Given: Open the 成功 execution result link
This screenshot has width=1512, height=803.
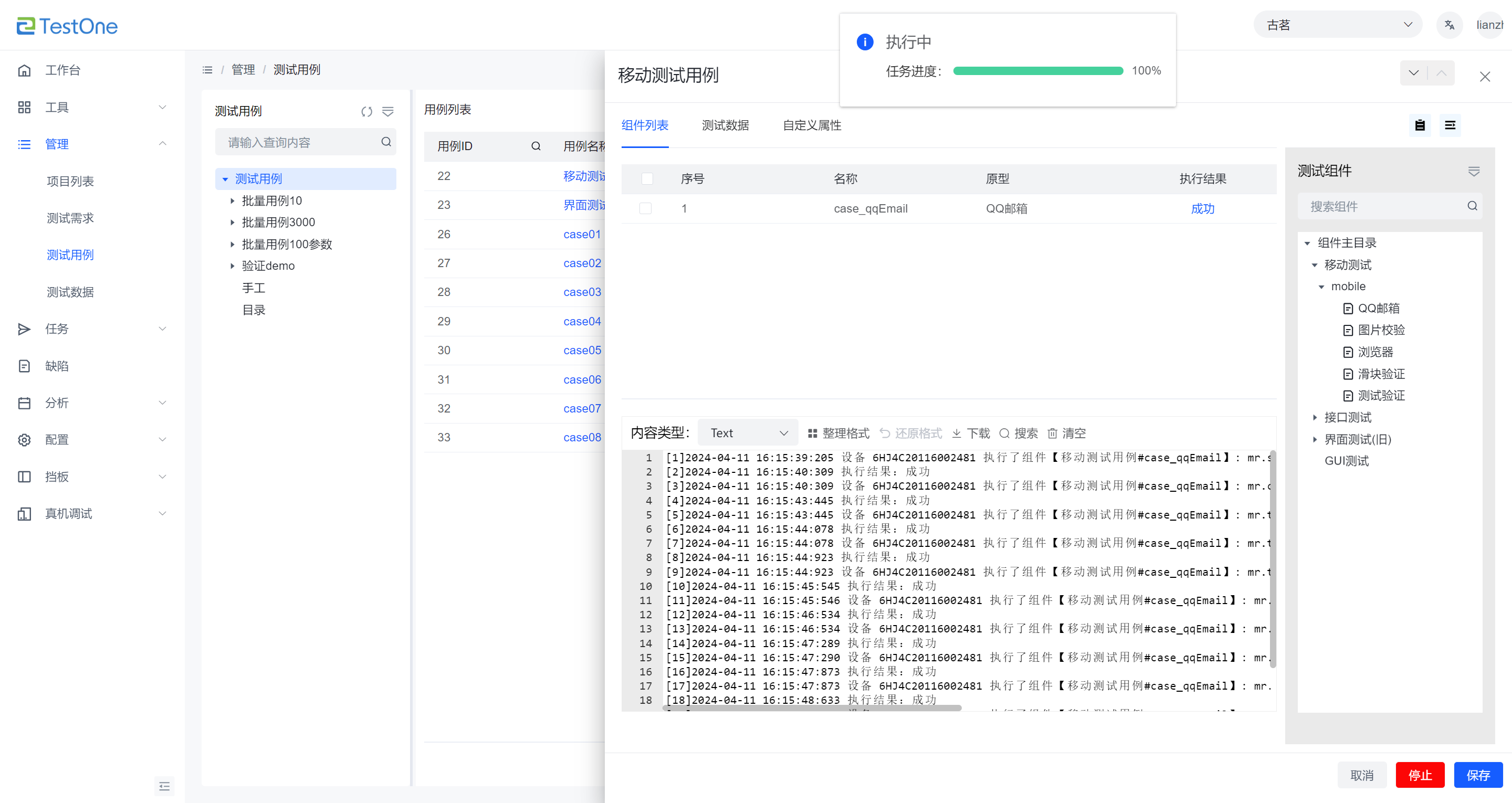Looking at the screenshot, I should pyautogui.click(x=1203, y=208).
